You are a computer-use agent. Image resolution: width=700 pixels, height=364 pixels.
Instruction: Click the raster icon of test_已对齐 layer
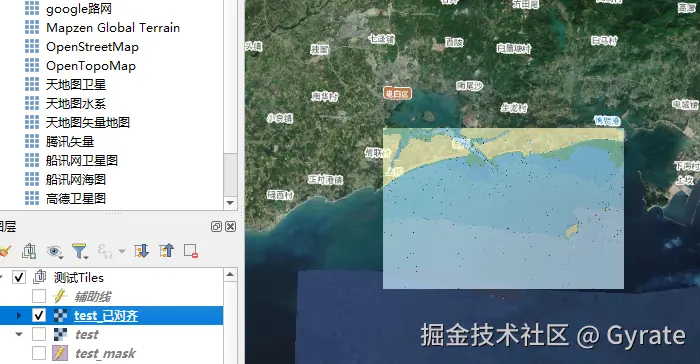coord(60,315)
